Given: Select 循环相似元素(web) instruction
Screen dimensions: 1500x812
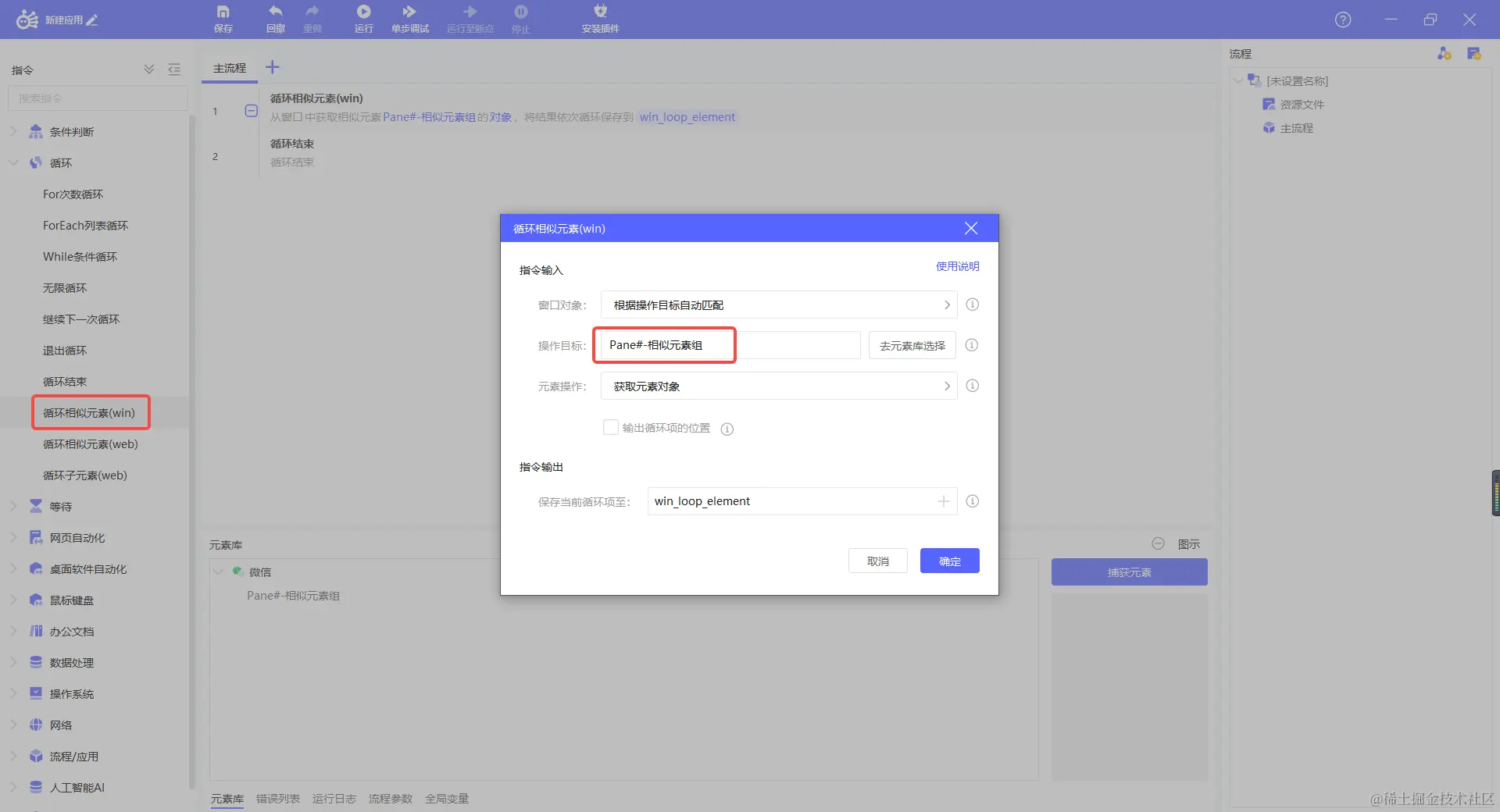Looking at the screenshot, I should click(90, 444).
